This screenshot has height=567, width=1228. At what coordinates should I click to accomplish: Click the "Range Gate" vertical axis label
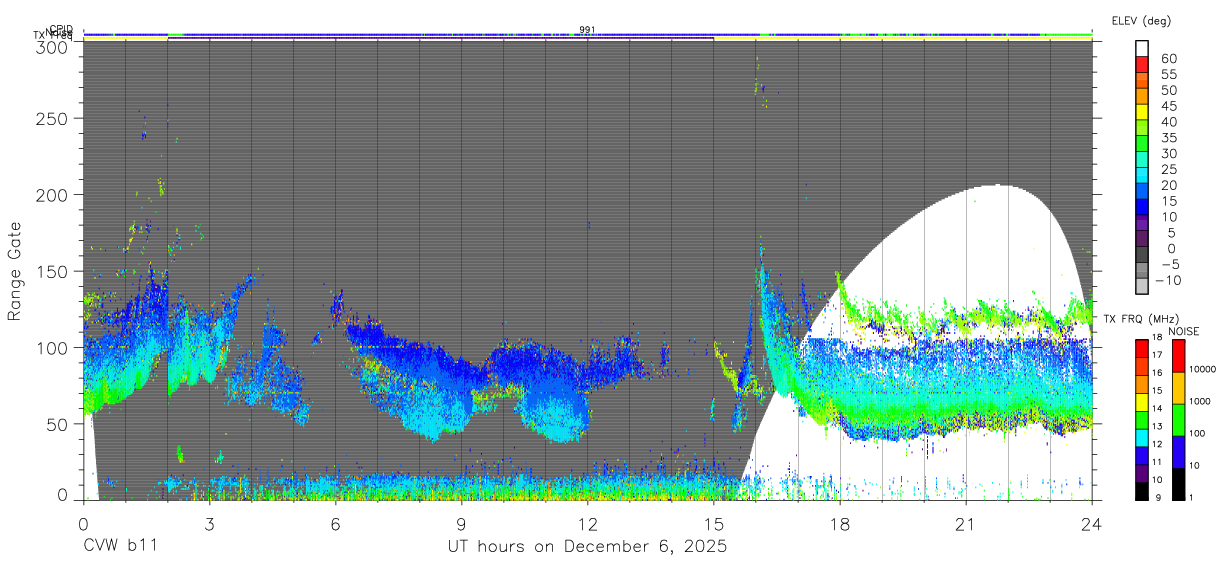click(15, 271)
